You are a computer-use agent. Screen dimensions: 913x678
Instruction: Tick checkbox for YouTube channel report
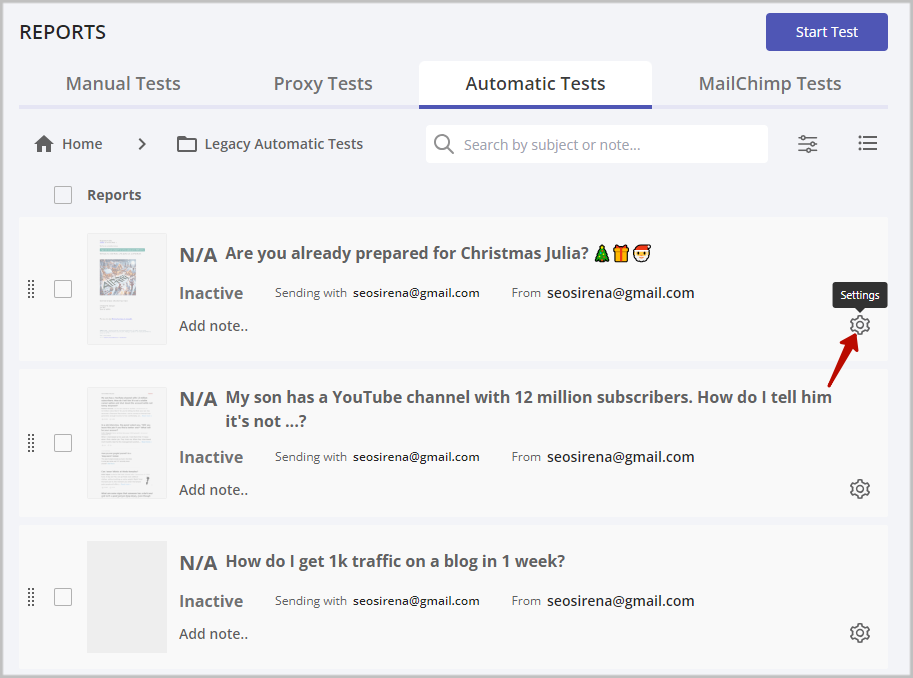pos(63,443)
